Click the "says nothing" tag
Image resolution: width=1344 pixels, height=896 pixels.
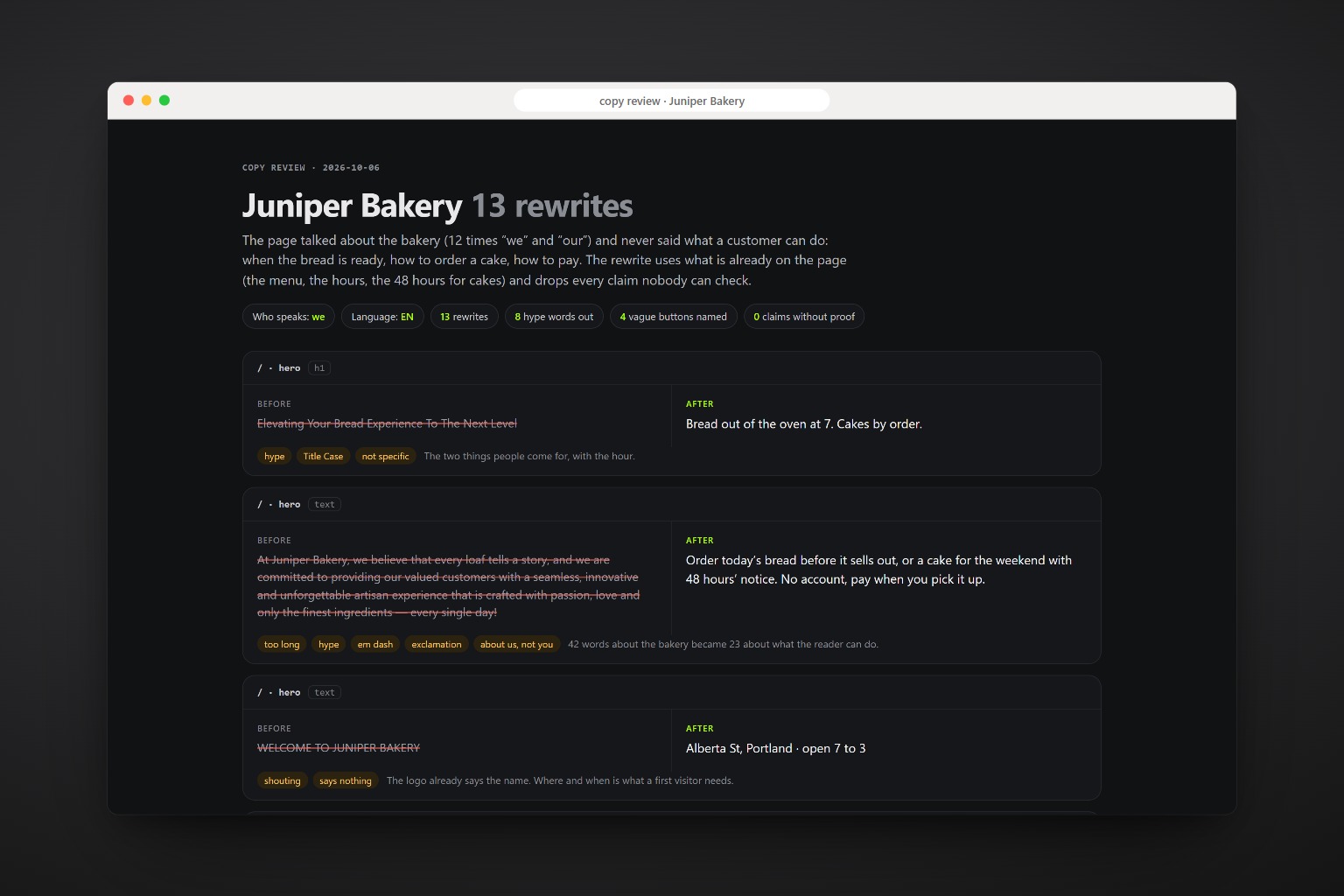coord(346,780)
